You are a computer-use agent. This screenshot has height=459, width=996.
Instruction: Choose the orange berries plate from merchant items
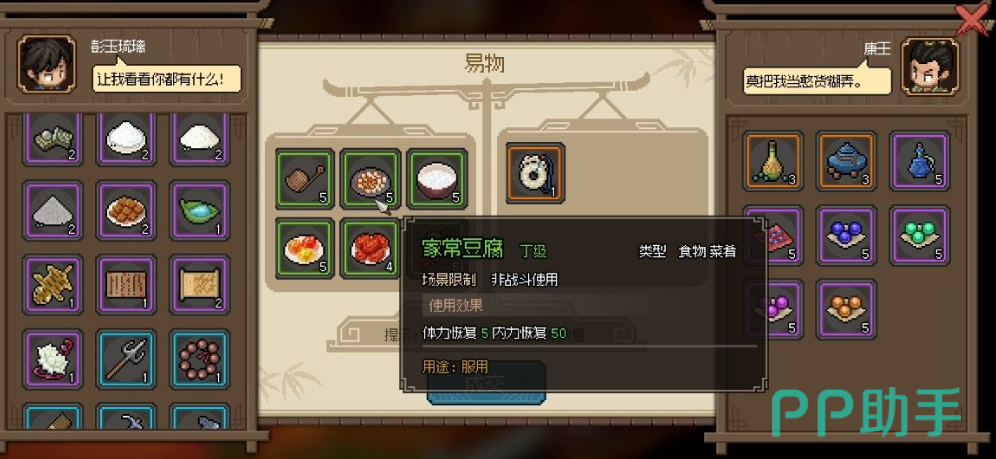[x=846, y=309]
